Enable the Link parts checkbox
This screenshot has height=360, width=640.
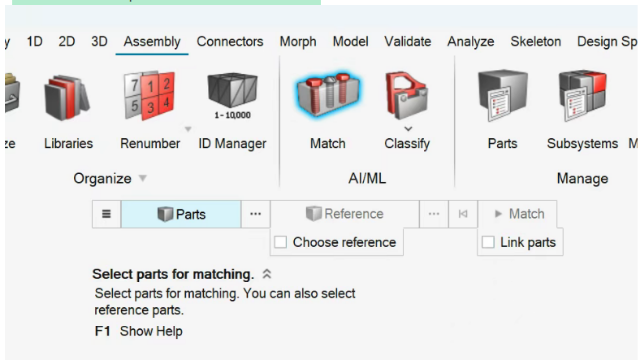click(x=488, y=242)
